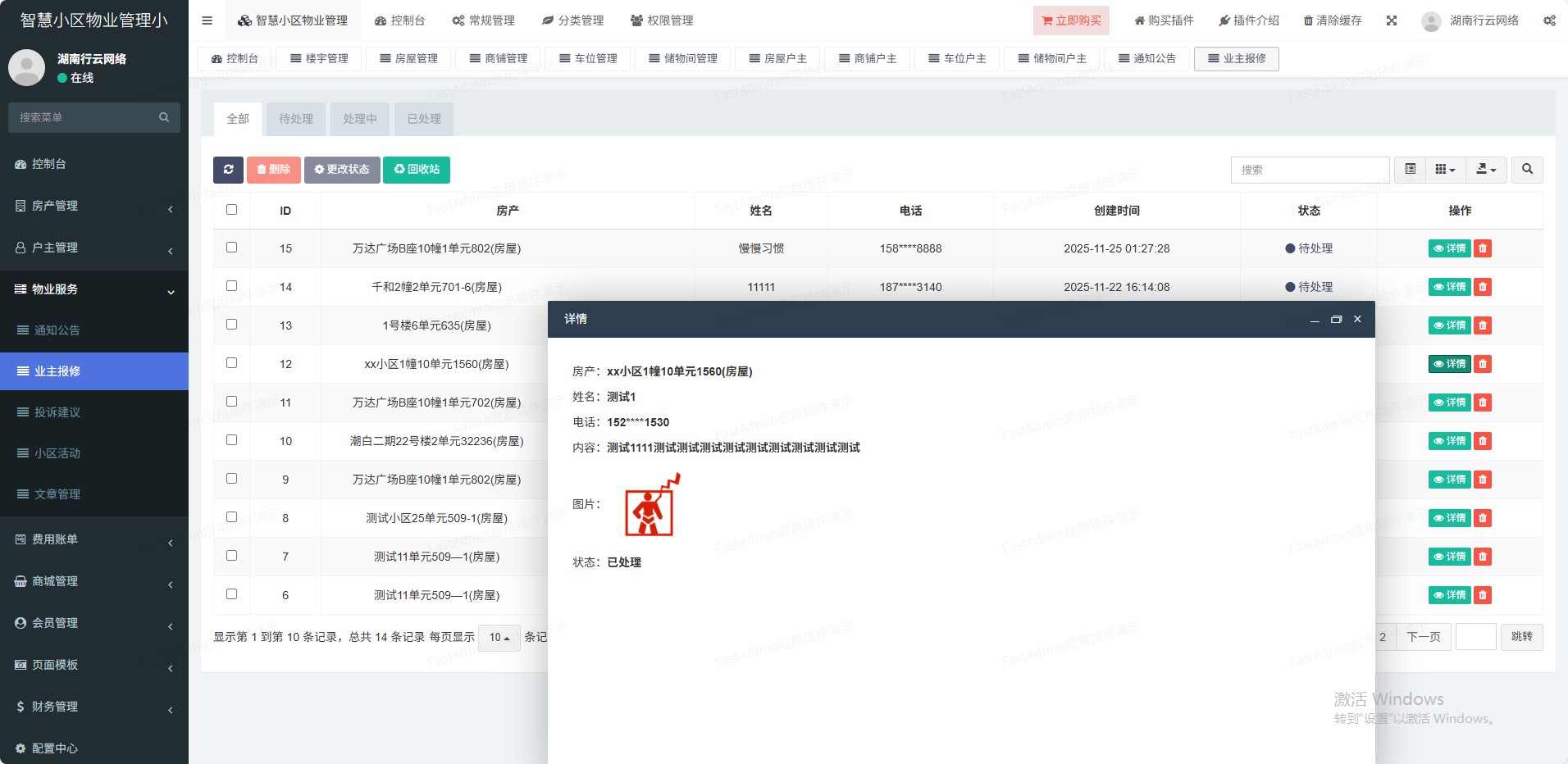The height and width of the screenshot is (764, 1568).
Task: Tick the checkbox for row ID 15
Action: click(232, 248)
